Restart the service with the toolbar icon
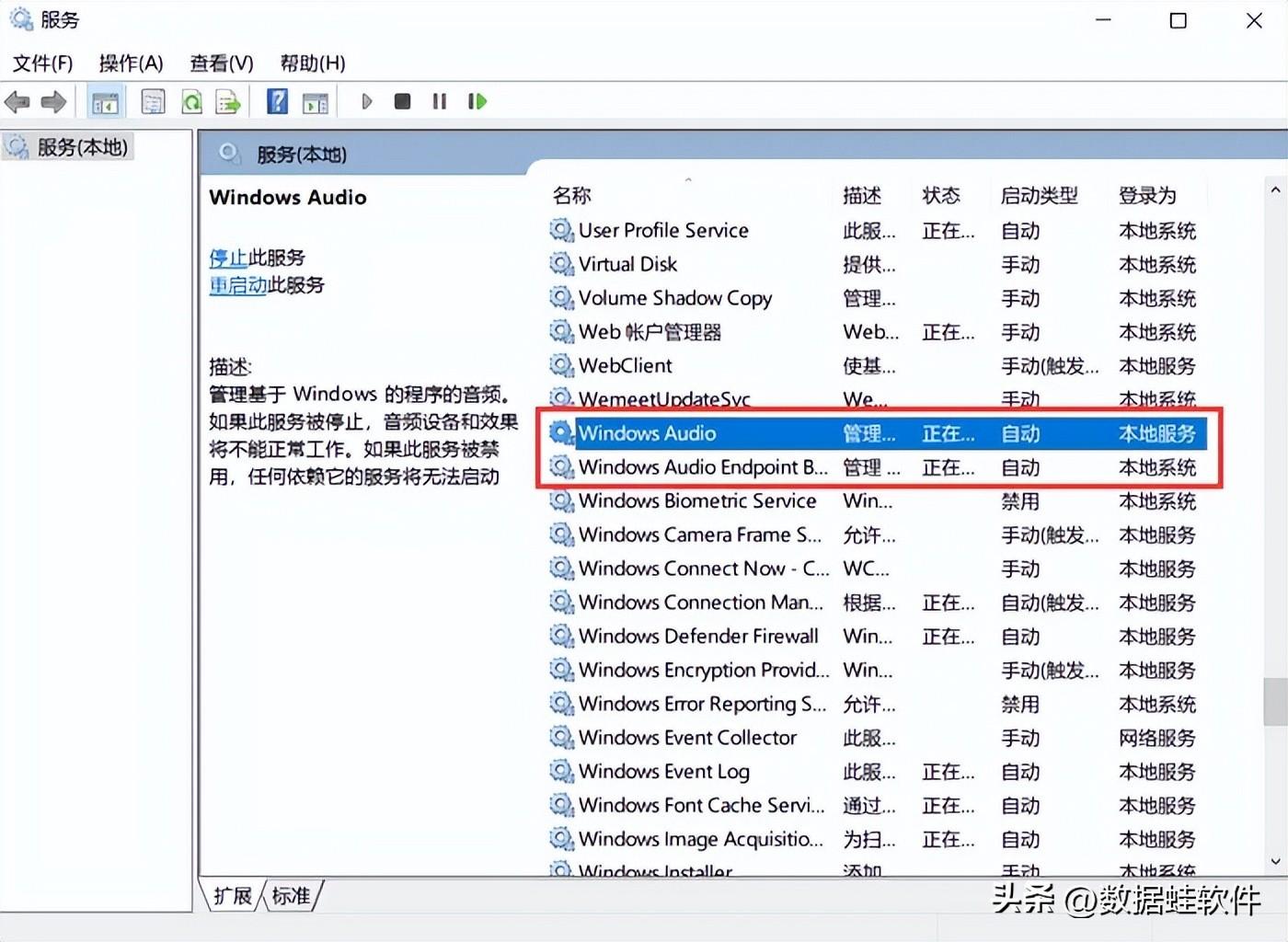 pos(477,101)
